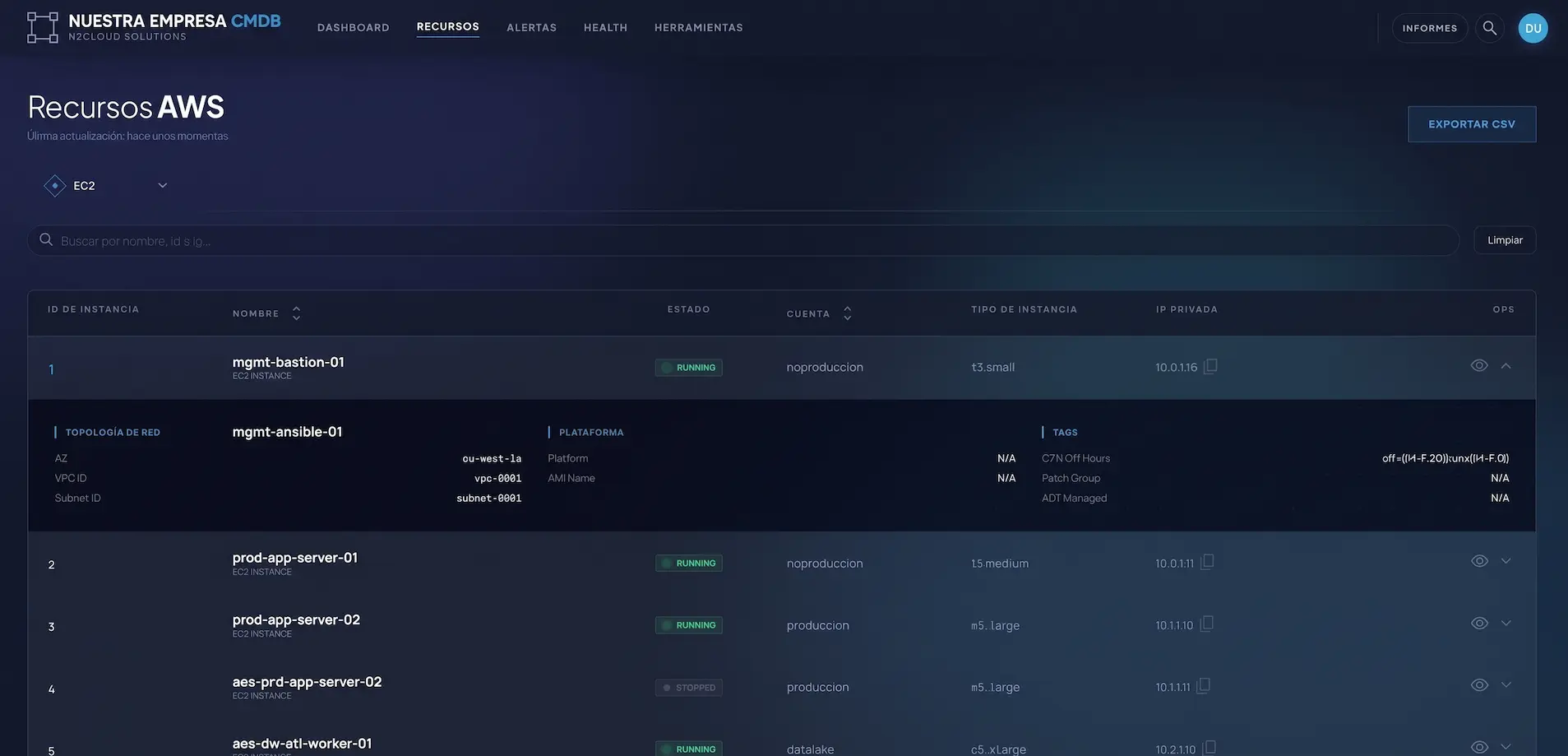This screenshot has height=756, width=1568.
Task: Expand the prod-app-server-01 row
Action: [x=1506, y=561]
